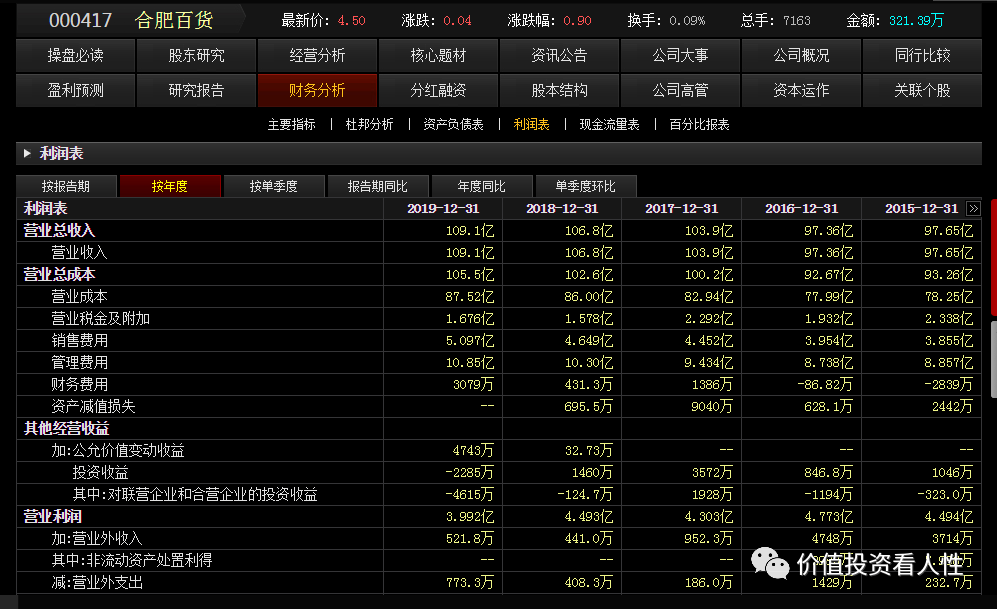997x609 pixels.
Task: Open the 研究报告 section
Action: [x=196, y=90]
